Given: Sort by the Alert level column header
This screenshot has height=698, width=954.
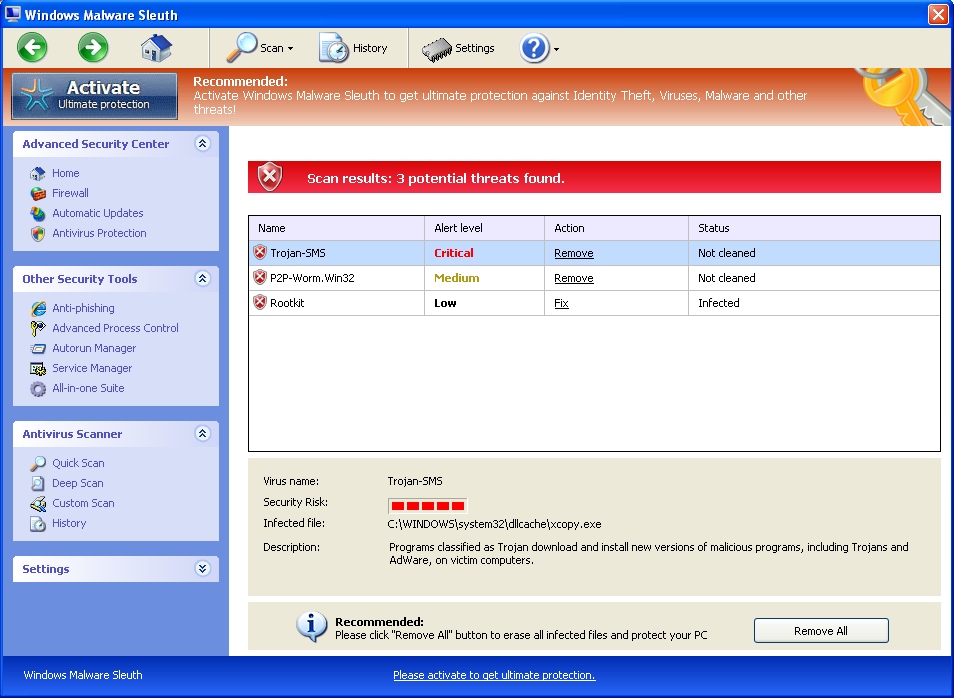Looking at the screenshot, I should click(484, 228).
